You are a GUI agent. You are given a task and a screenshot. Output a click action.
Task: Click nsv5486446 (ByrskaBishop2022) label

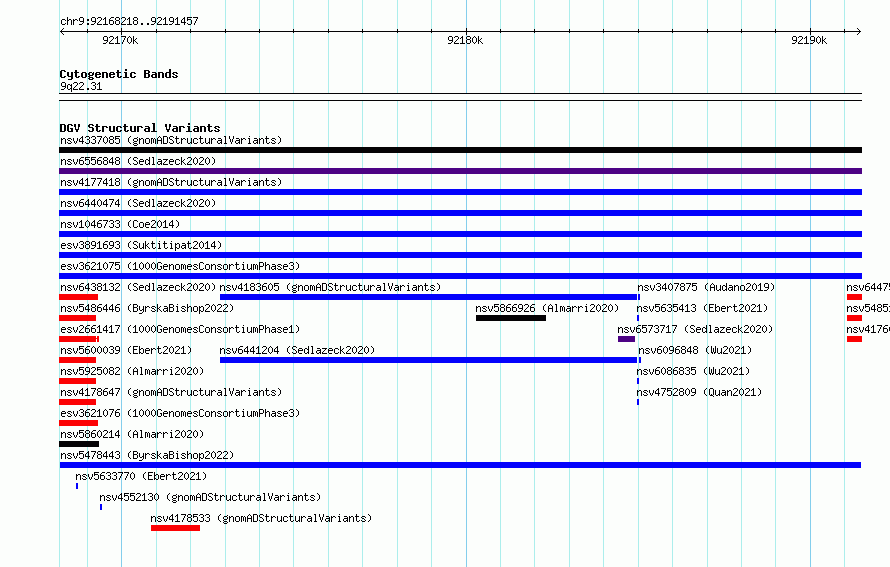[x=147, y=308]
